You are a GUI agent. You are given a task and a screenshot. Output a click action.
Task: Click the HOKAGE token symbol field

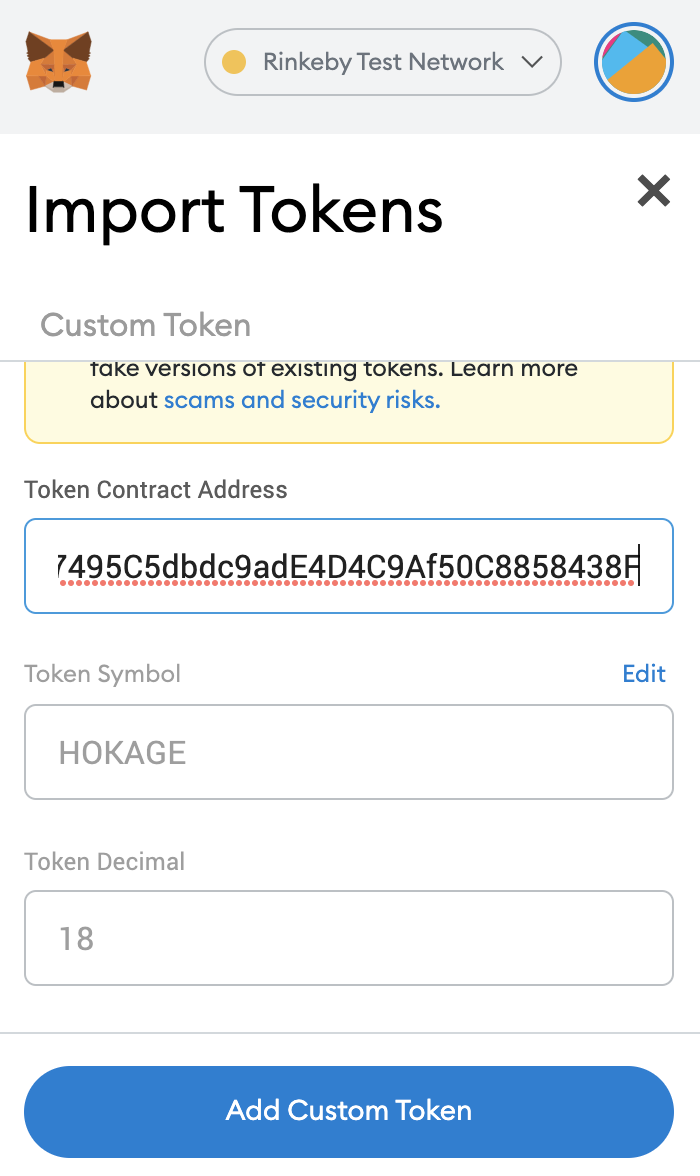pos(349,752)
